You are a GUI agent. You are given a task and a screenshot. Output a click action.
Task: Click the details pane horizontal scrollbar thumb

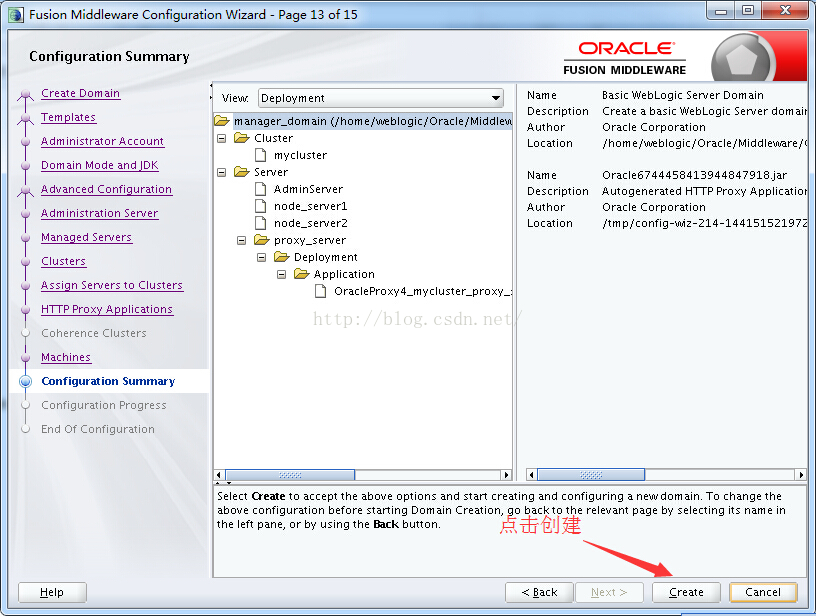pos(591,475)
